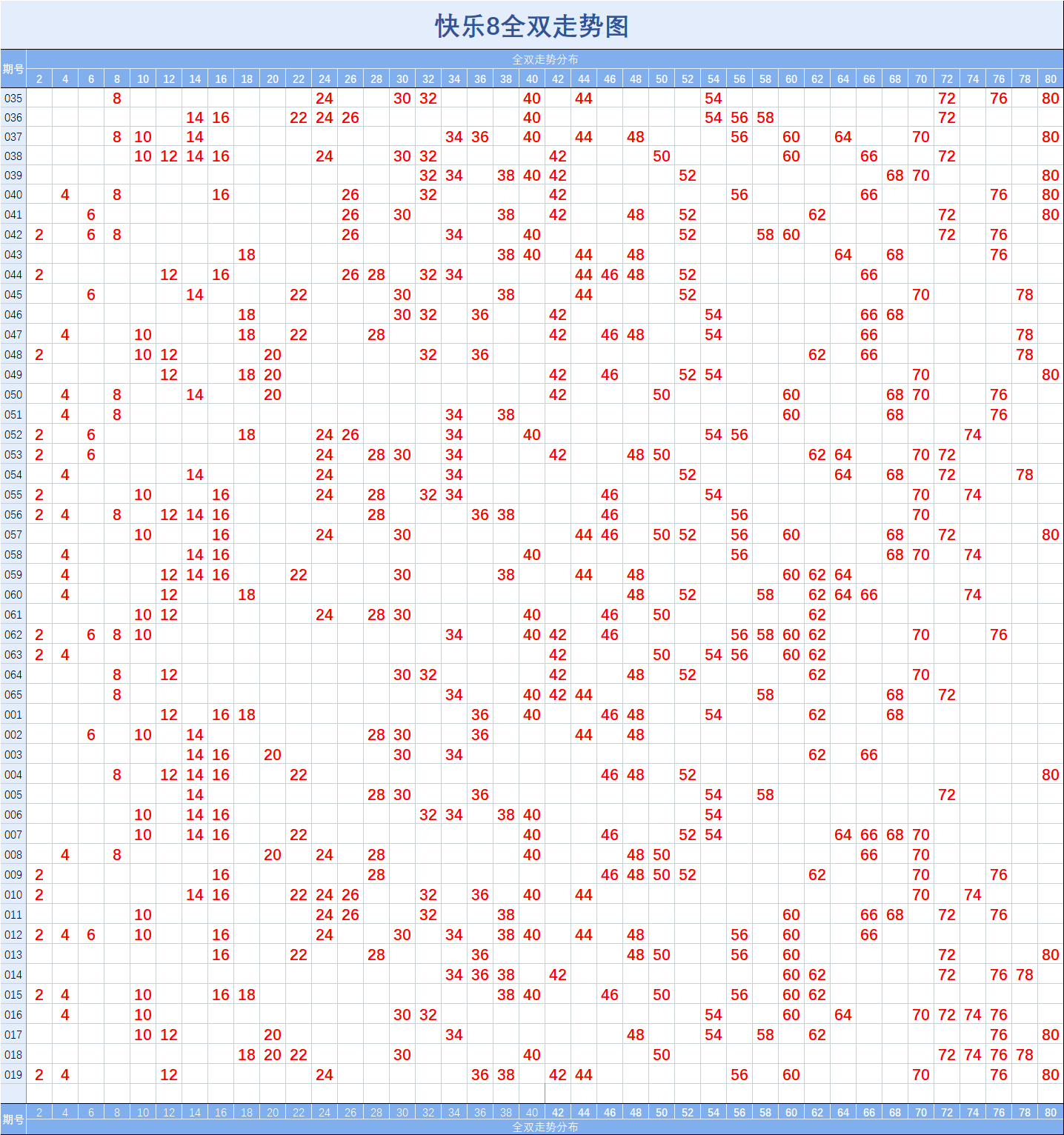Click period number 001 row label

coord(13,714)
